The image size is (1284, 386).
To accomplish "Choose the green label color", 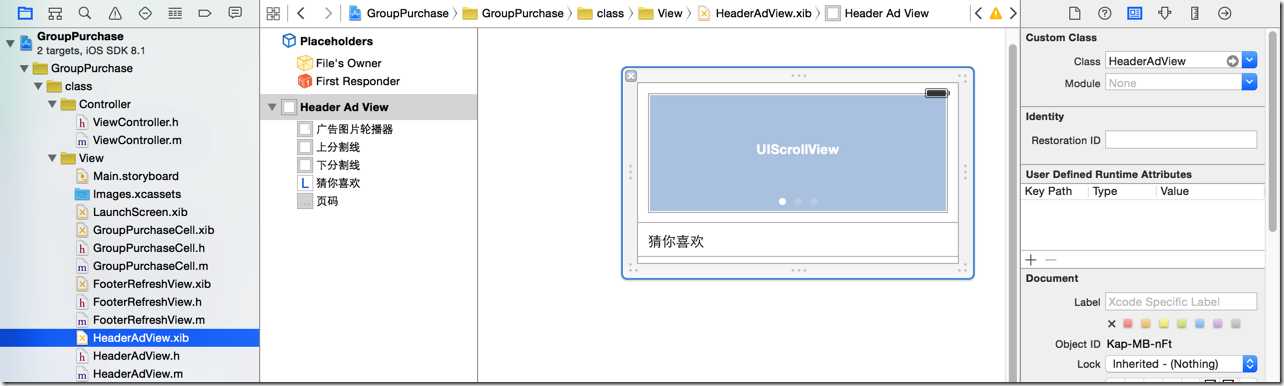I will pyautogui.click(x=1182, y=324).
